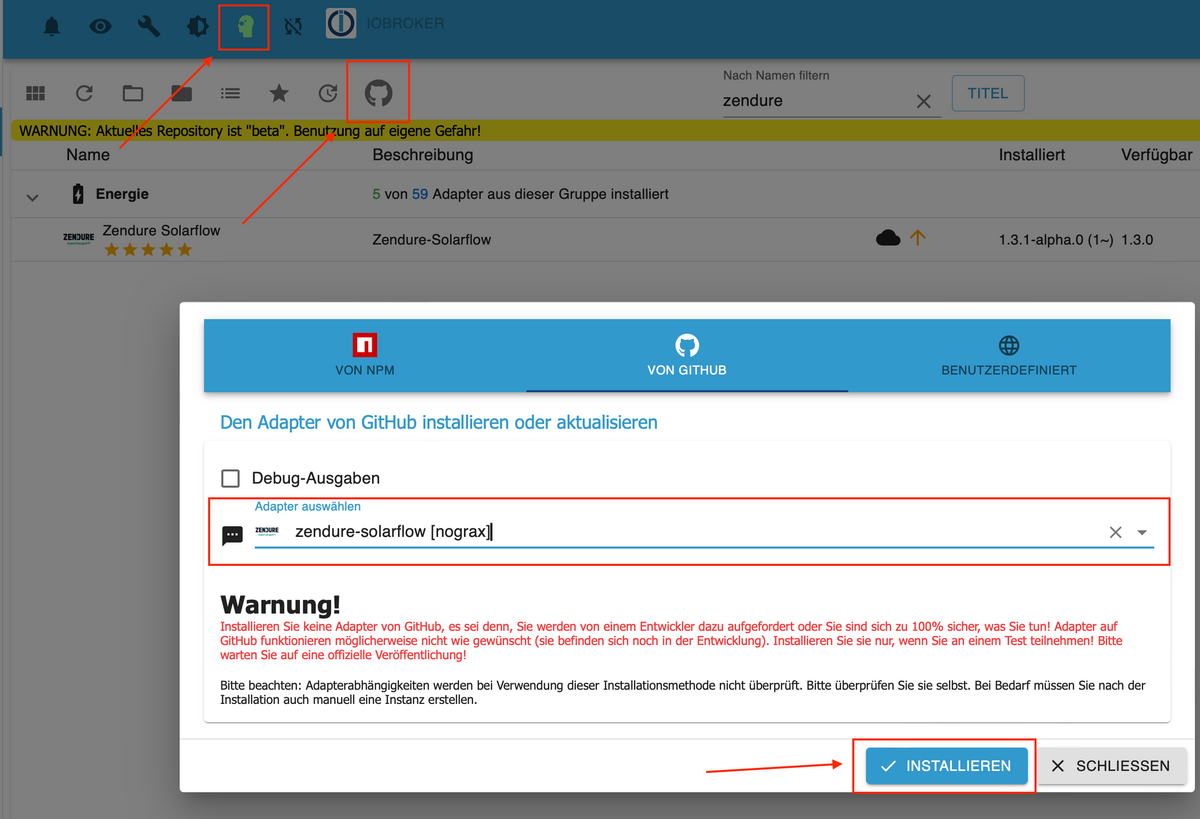Click the ioBroker logo in header
Viewport: 1200px width, 819px height.
pyautogui.click(x=341, y=24)
